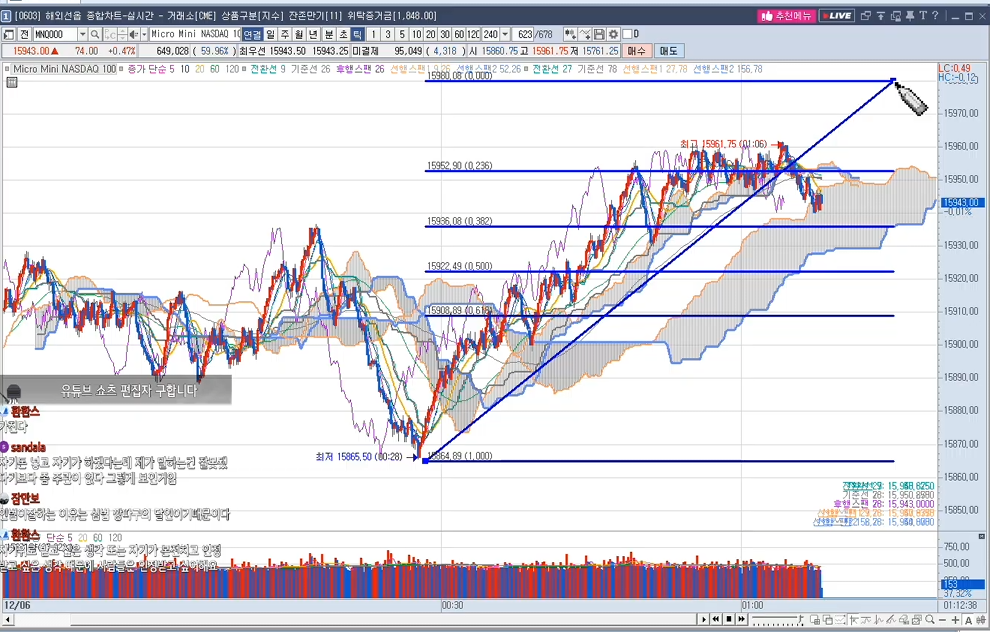Click the move-to-top arrow icon in title bar

point(880,16)
